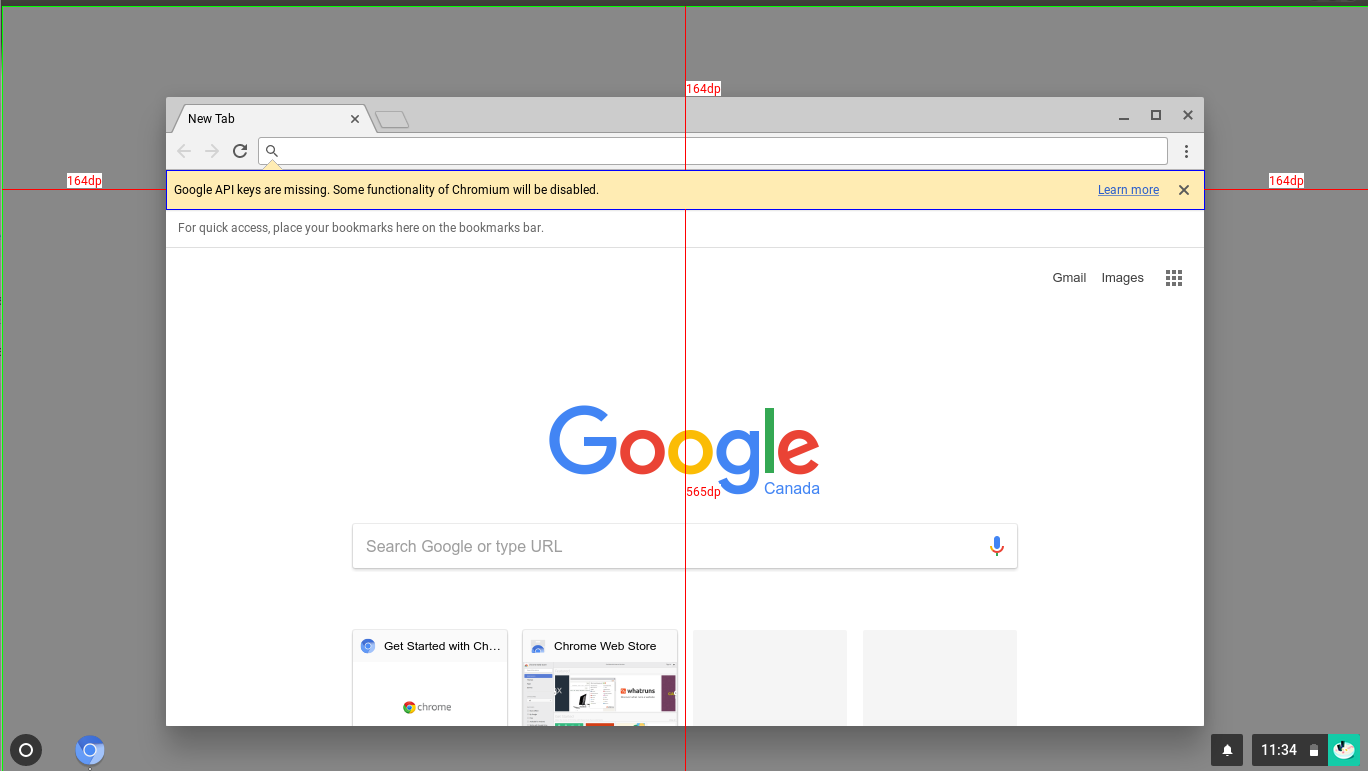This screenshot has height=771, width=1368.
Task: Launch Chromium from the shelf icon
Action: pyautogui.click(x=90, y=750)
